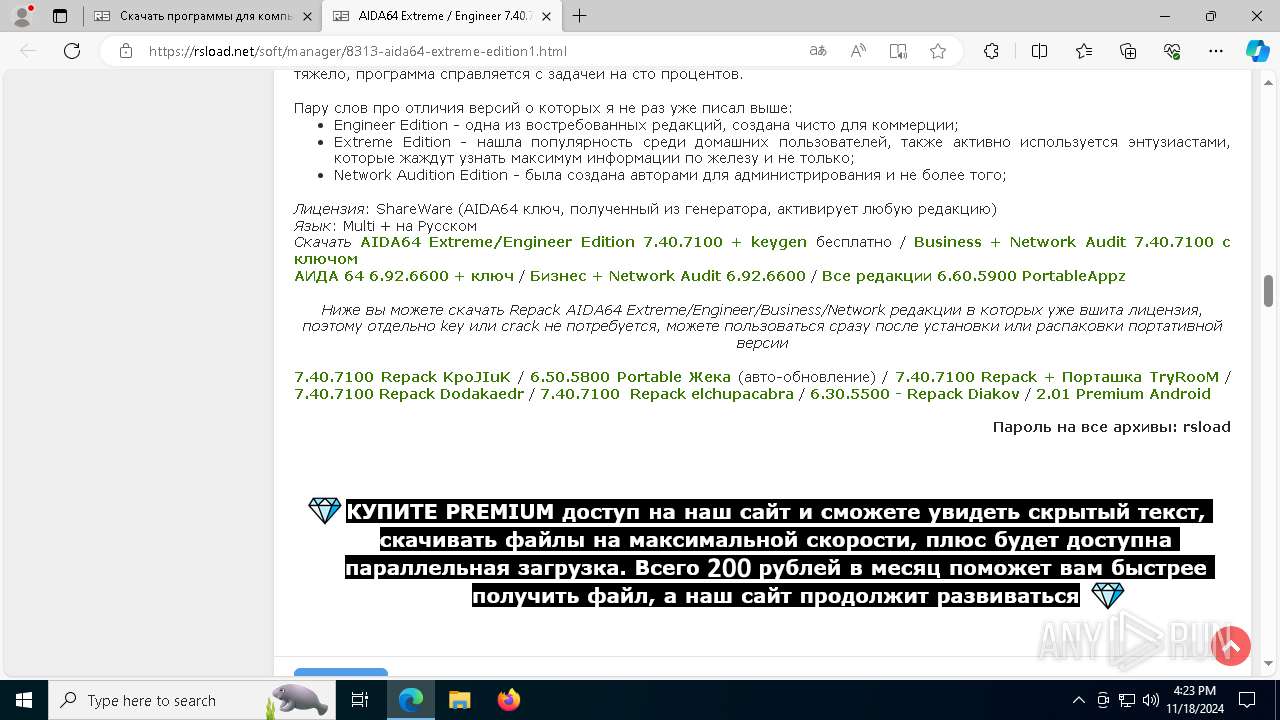Download Бизнес + Network Audit 6.92.6600
1280x720 pixels.
[667, 276]
